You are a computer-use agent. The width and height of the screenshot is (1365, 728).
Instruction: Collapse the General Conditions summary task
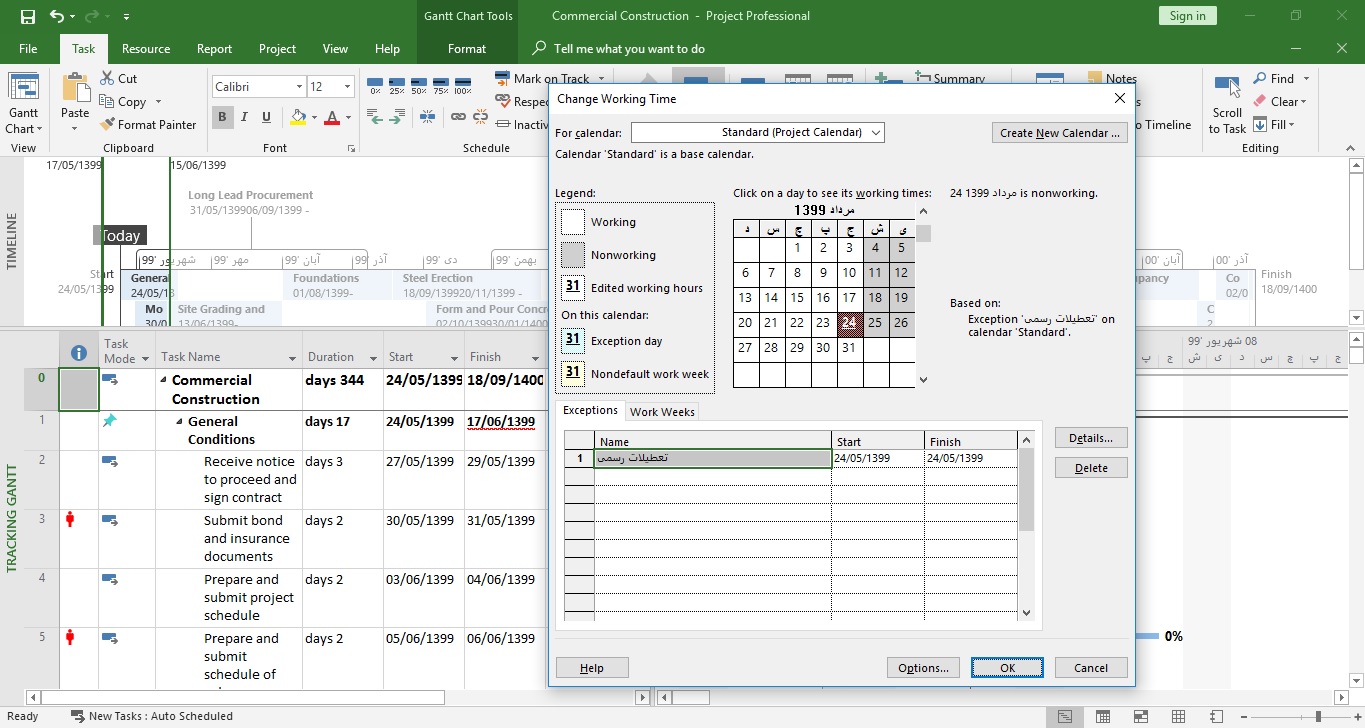pos(179,422)
